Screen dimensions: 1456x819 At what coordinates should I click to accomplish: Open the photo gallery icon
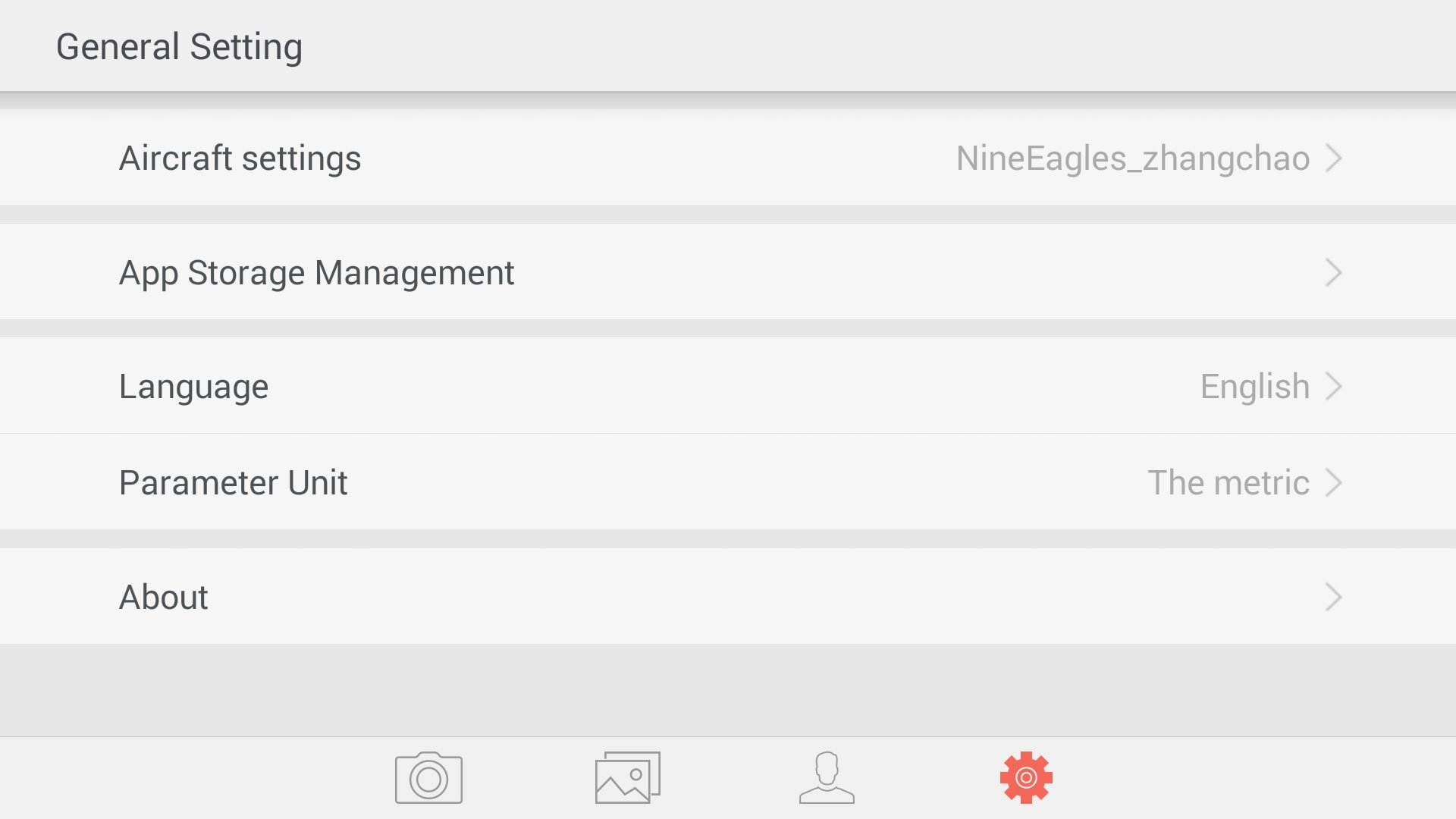(628, 778)
